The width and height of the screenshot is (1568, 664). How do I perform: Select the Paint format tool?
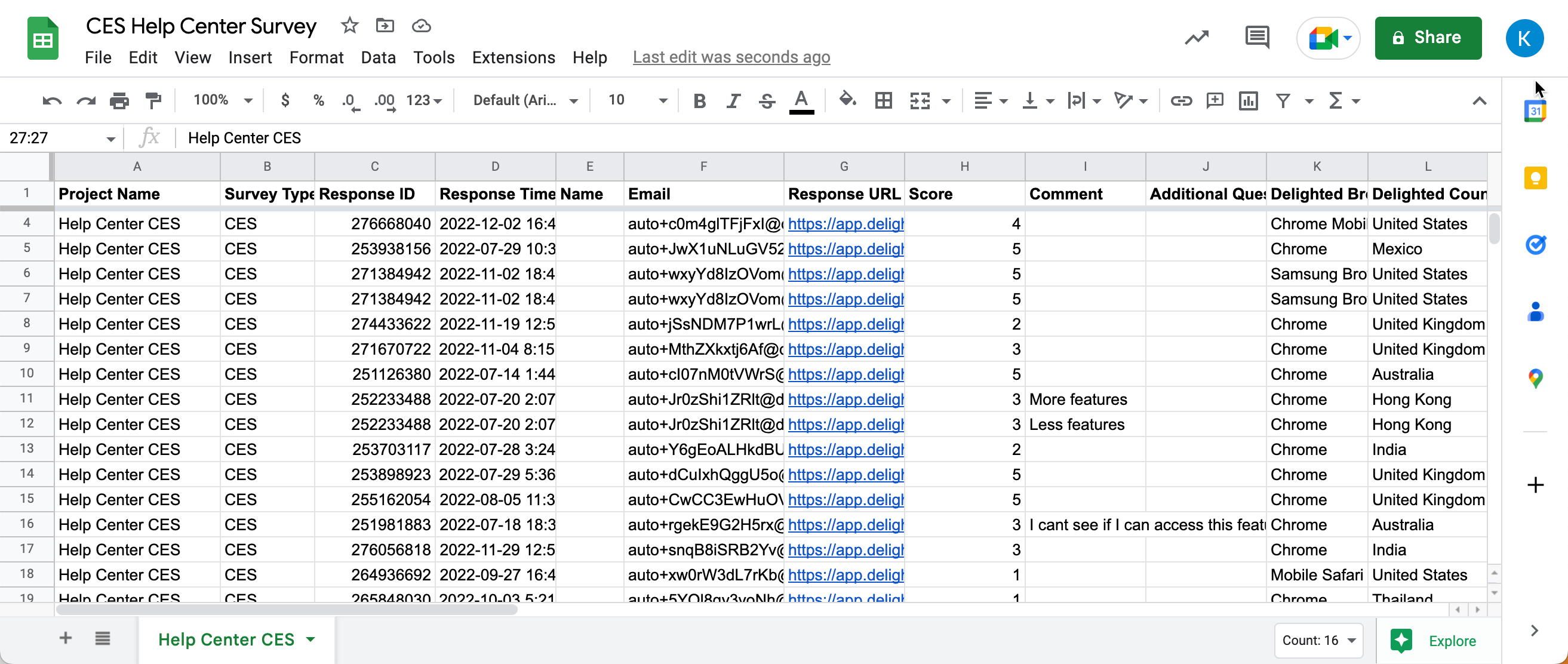153,100
